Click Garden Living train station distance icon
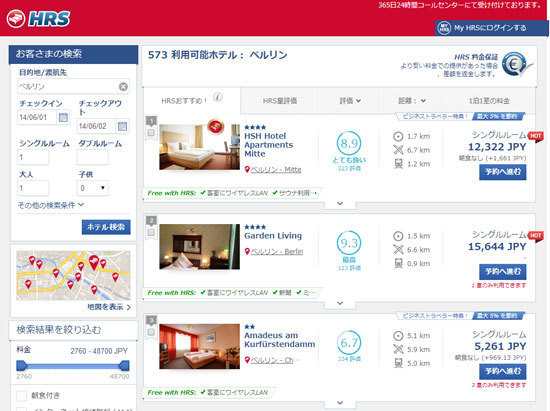 coord(398,263)
